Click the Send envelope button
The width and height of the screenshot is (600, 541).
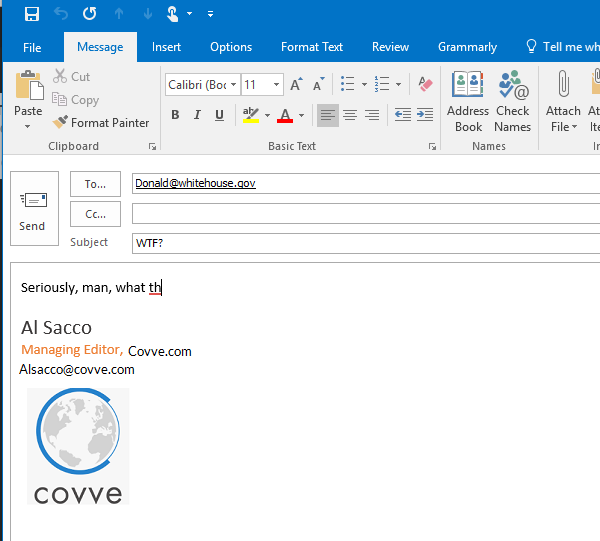coord(32,211)
